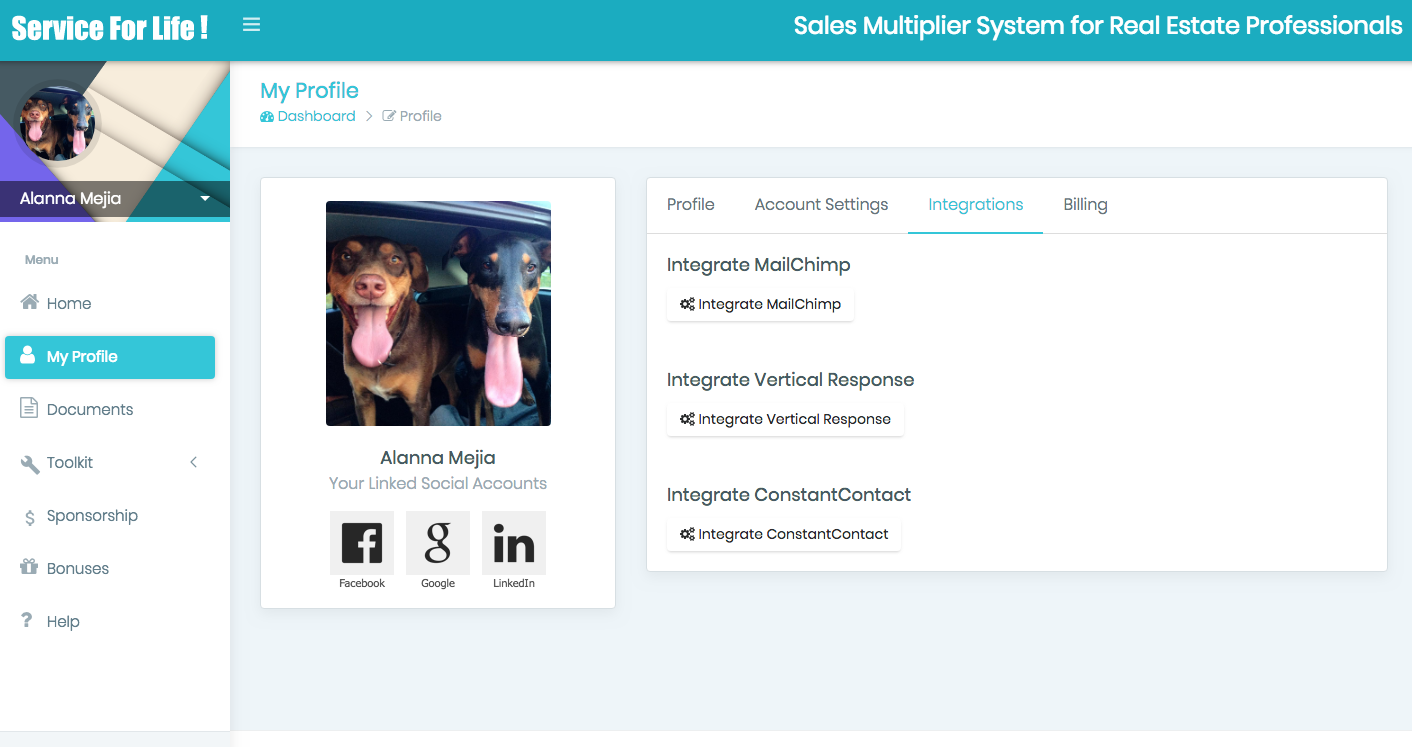Click the dashboard icon in breadcrumb
This screenshot has width=1412, height=747.
pyautogui.click(x=267, y=117)
